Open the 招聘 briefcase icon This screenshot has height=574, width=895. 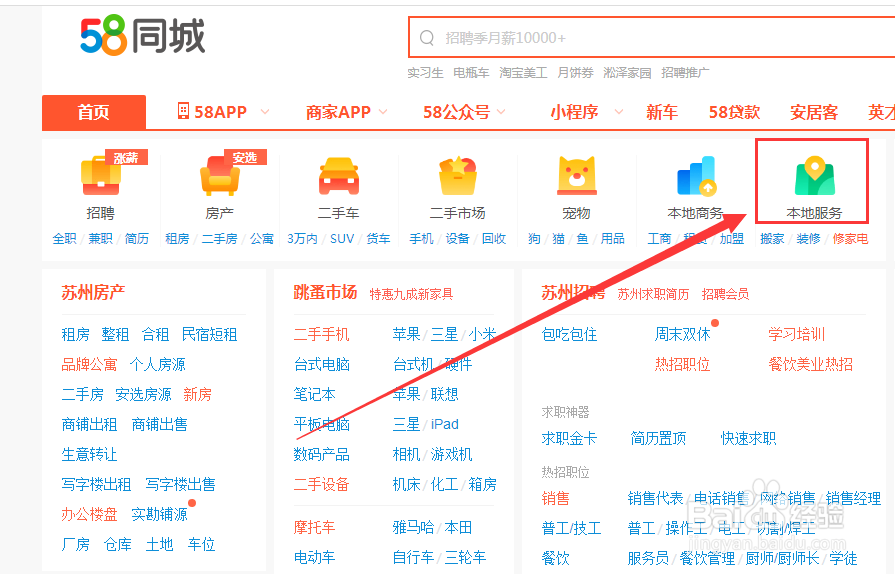pyautogui.click(x=100, y=176)
